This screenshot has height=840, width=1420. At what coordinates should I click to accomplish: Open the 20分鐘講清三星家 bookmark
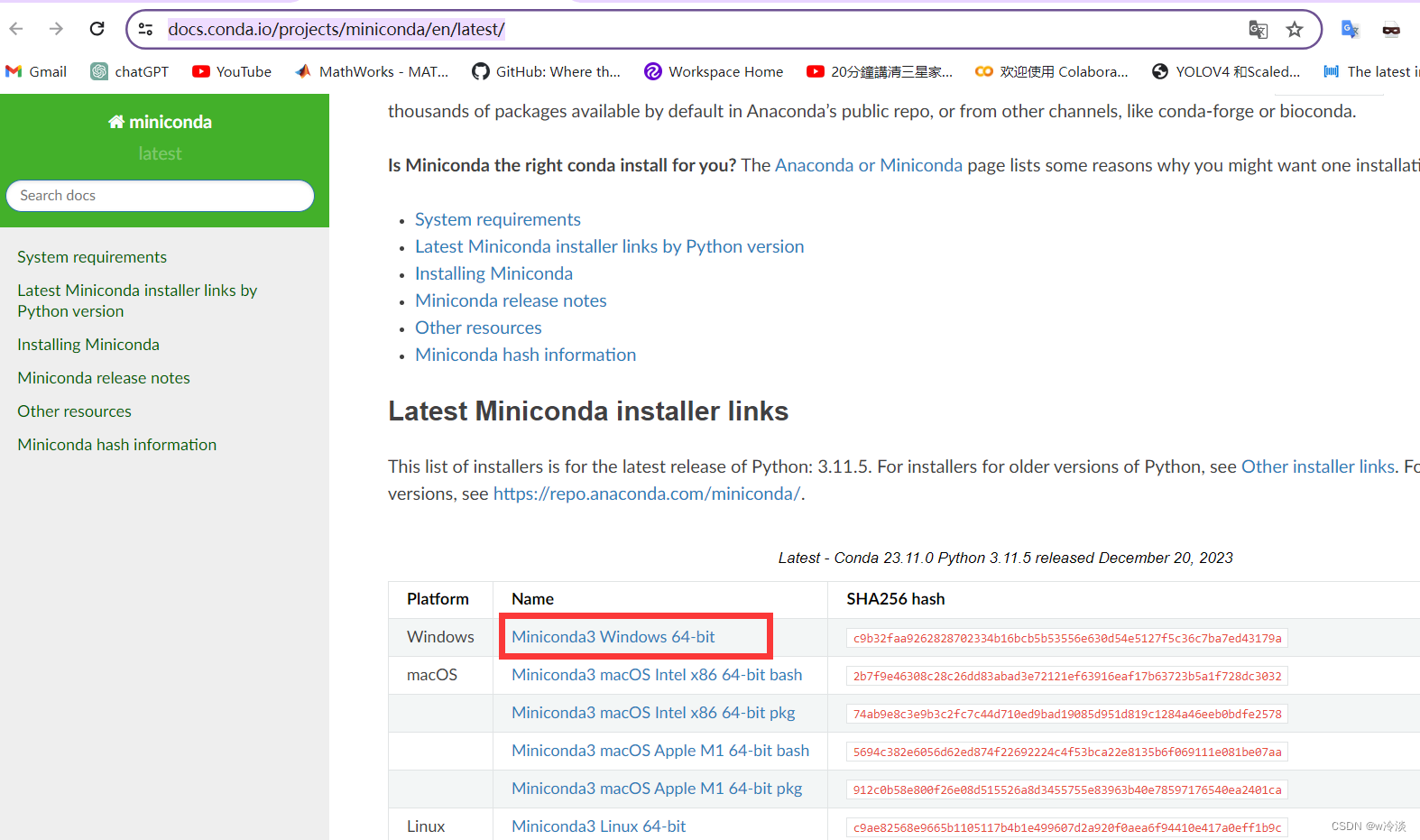[x=880, y=71]
